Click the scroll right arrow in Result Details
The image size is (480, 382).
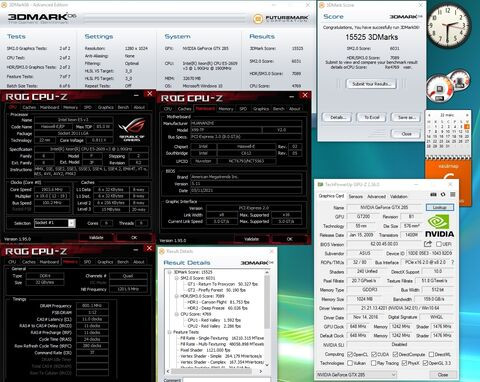[261, 371]
